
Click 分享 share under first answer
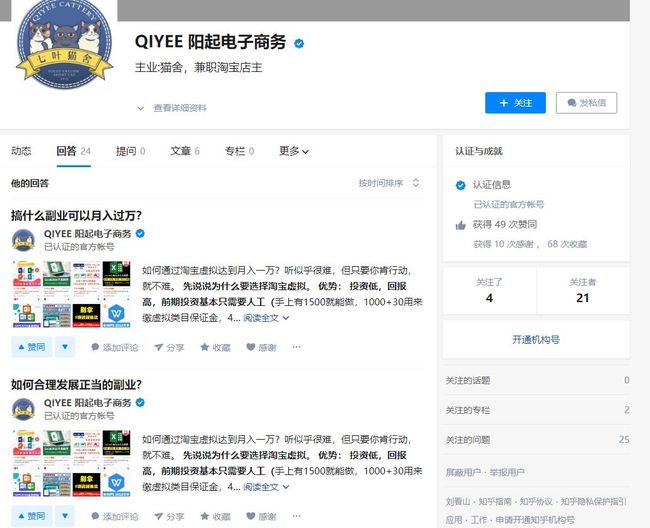tap(169, 347)
